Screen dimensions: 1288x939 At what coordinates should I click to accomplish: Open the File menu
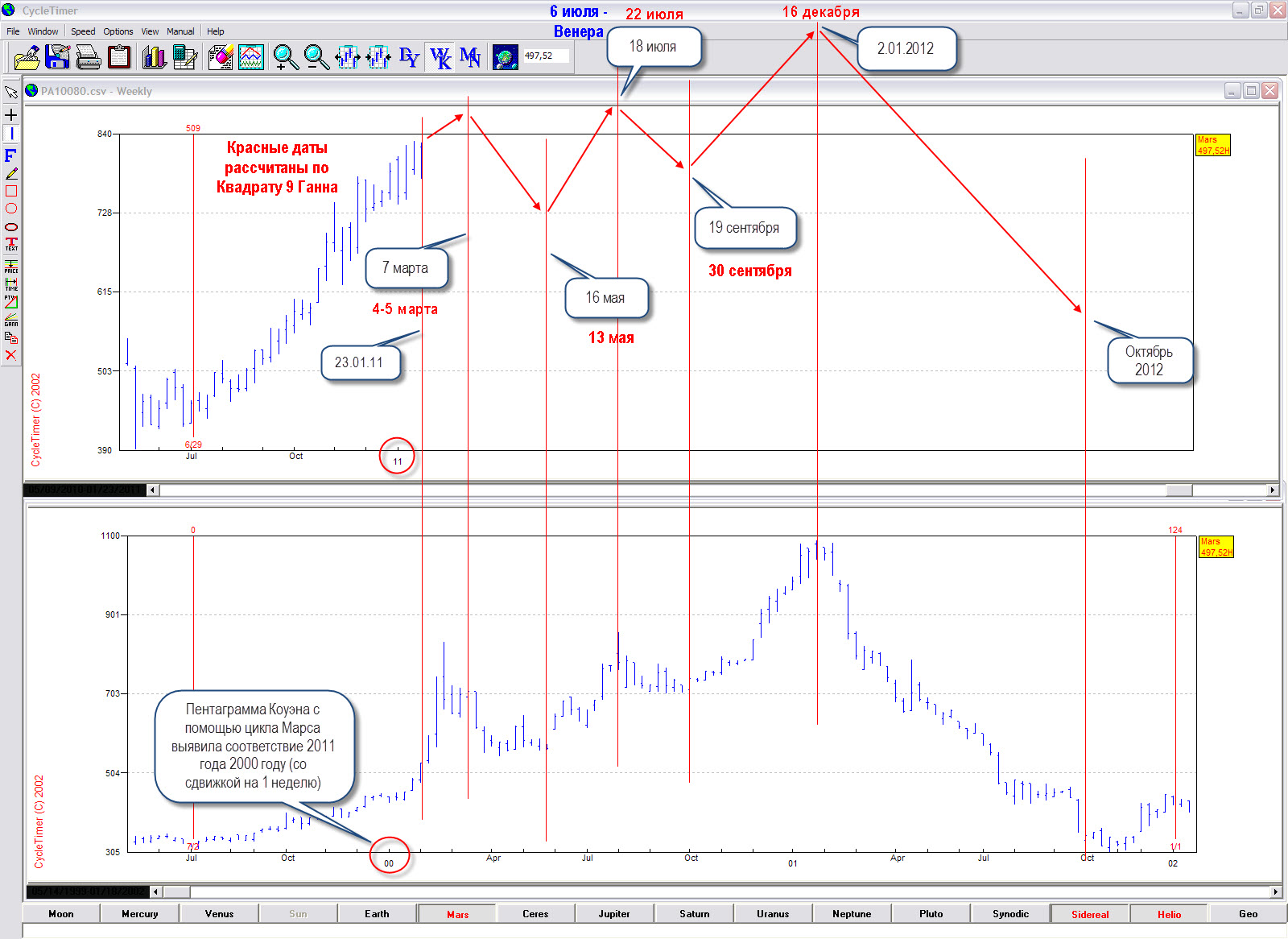(13, 31)
